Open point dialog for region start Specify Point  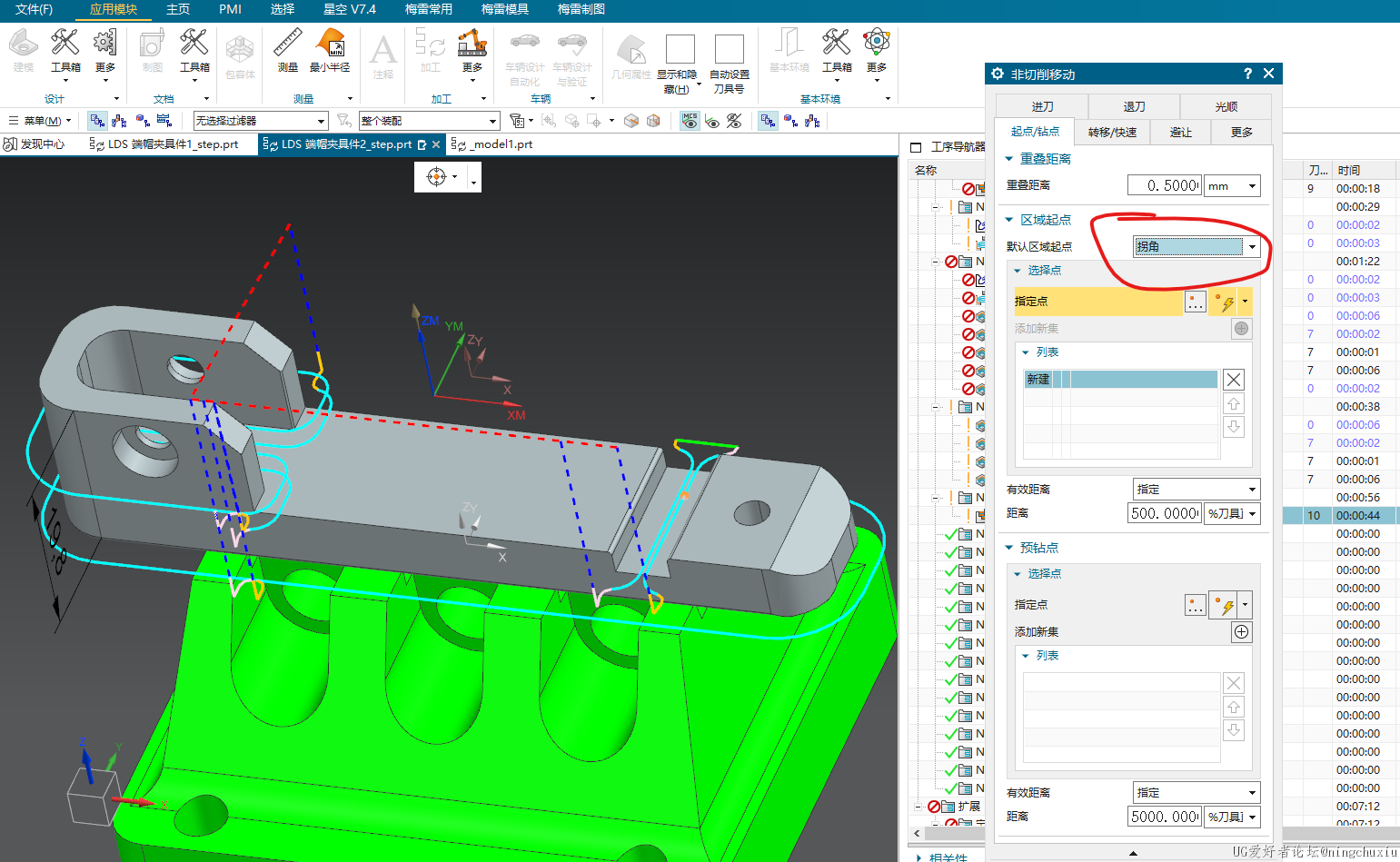point(1196,302)
